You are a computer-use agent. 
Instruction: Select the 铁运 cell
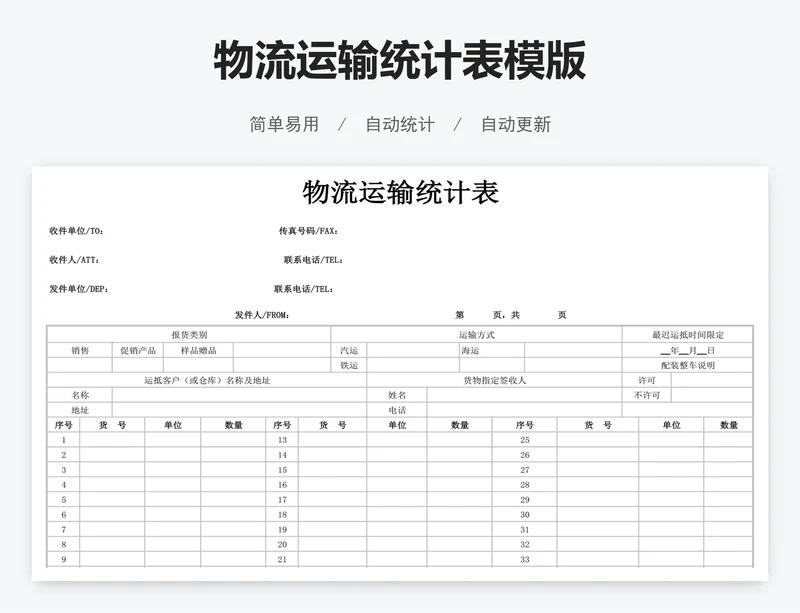pyautogui.click(x=349, y=365)
